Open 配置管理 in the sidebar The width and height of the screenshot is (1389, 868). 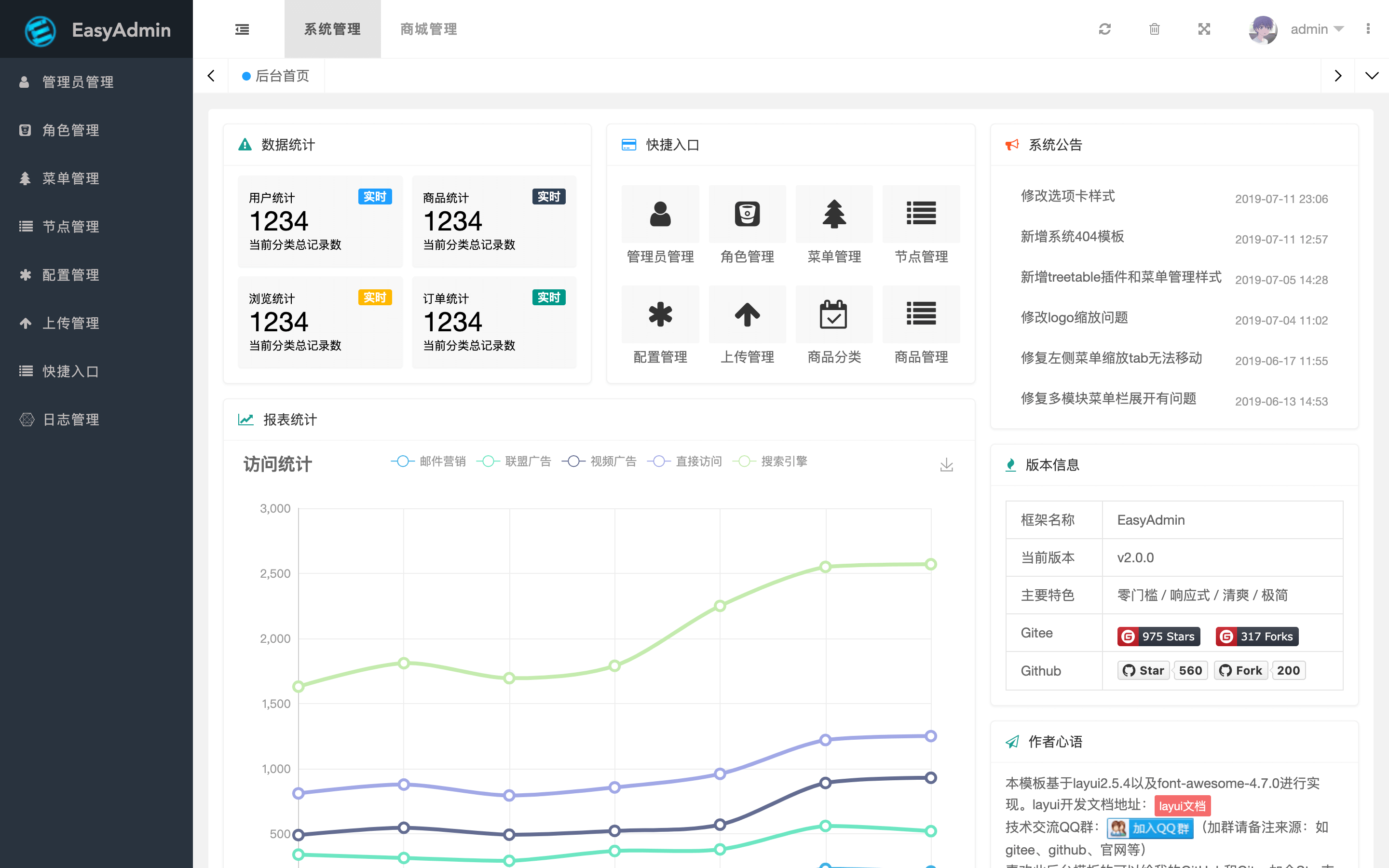pos(96,275)
